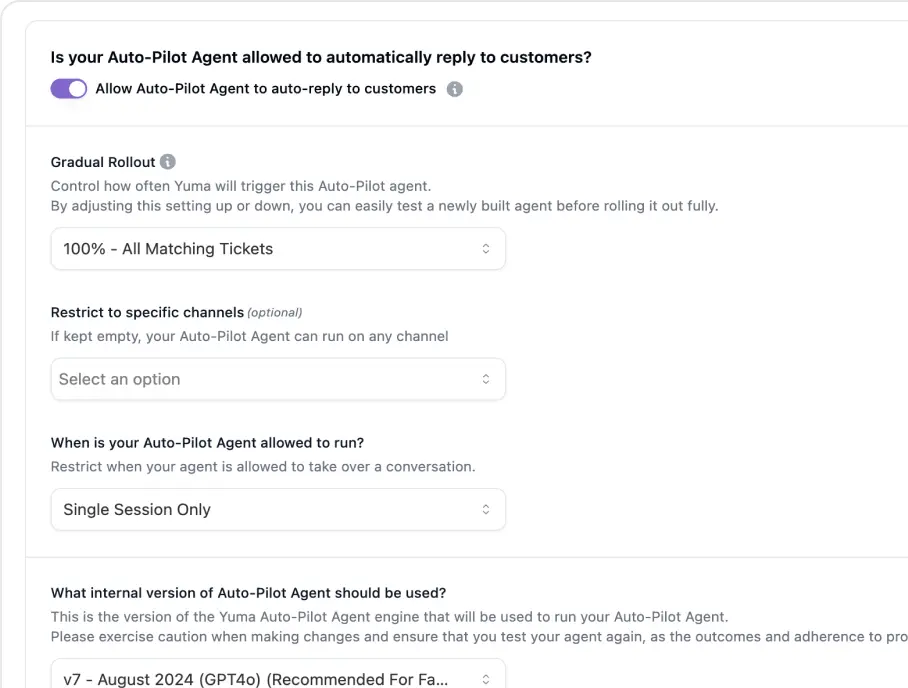Click the "Restrict to specific channels" label
This screenshot has height=688, width=908.
[x=147, y=312]
